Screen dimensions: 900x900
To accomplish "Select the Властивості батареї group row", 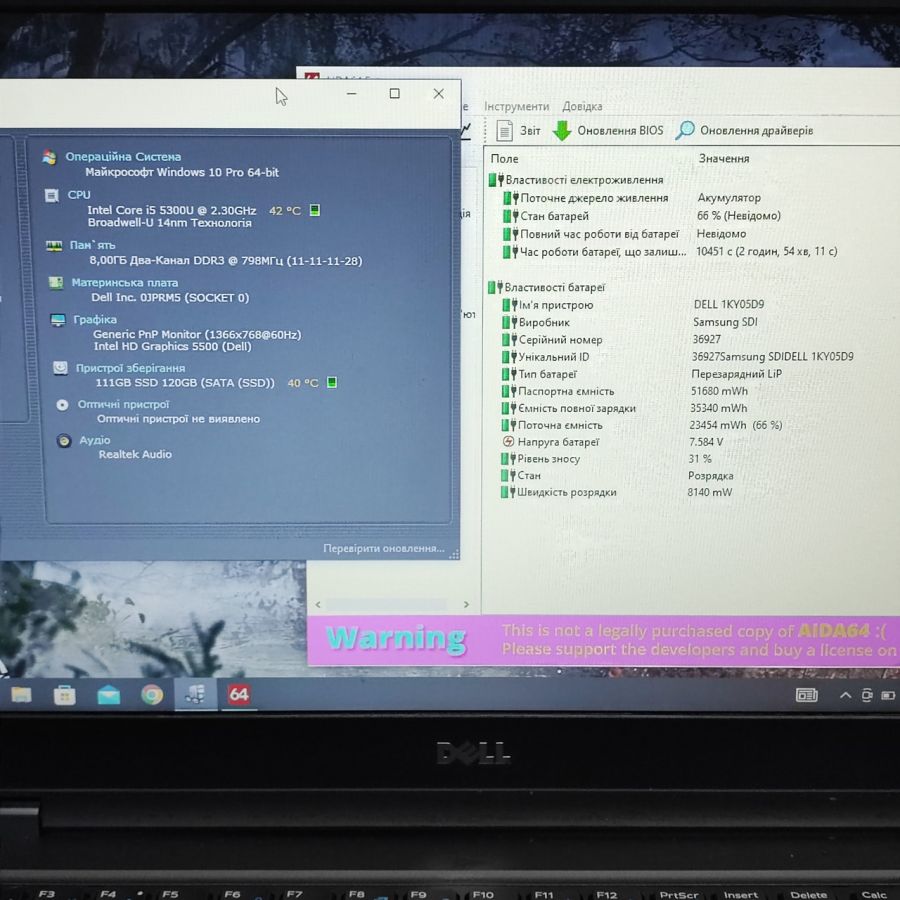I will coord(546,288).
